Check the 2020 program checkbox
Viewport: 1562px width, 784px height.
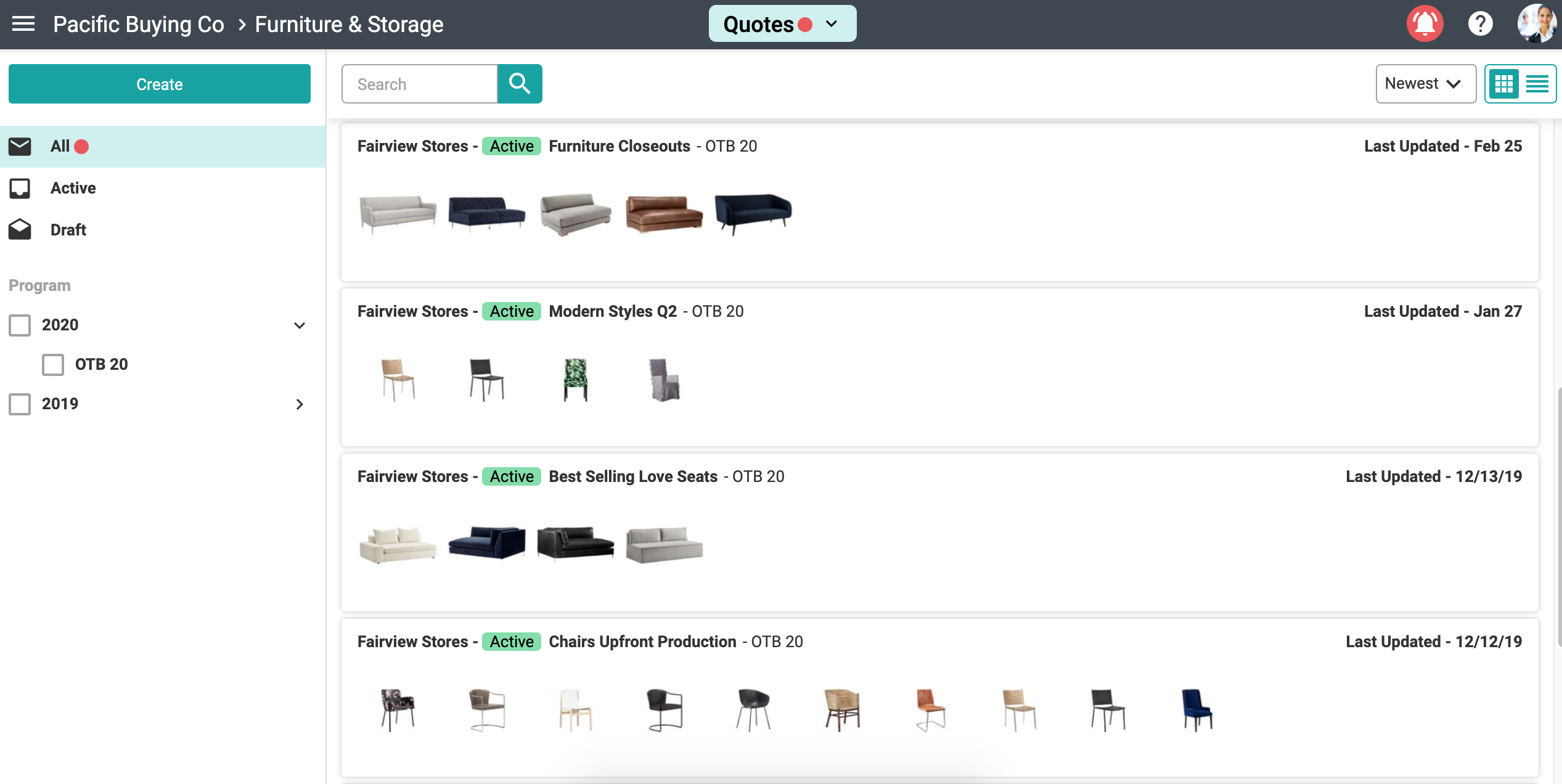coord(20,325)
